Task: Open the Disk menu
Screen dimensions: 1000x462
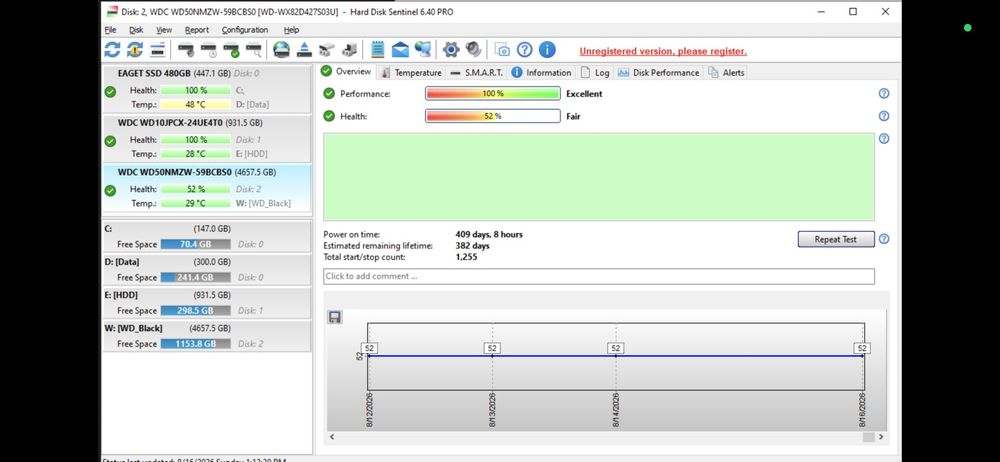Action: (x=136, y=30)
